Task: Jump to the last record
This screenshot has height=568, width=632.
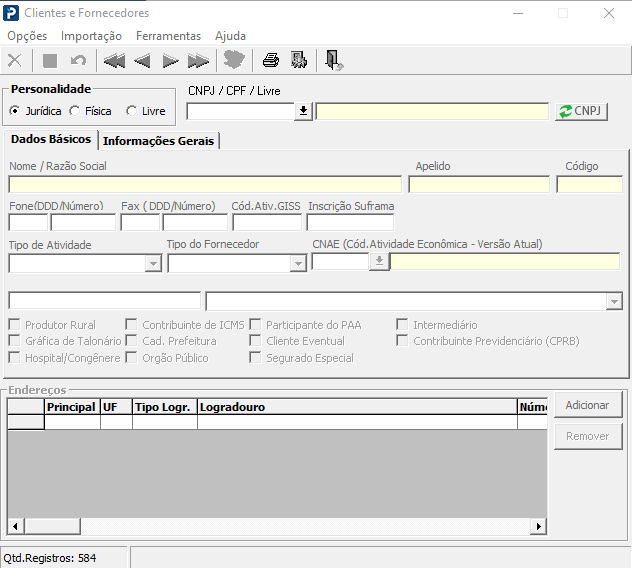Action: [198, 61]
